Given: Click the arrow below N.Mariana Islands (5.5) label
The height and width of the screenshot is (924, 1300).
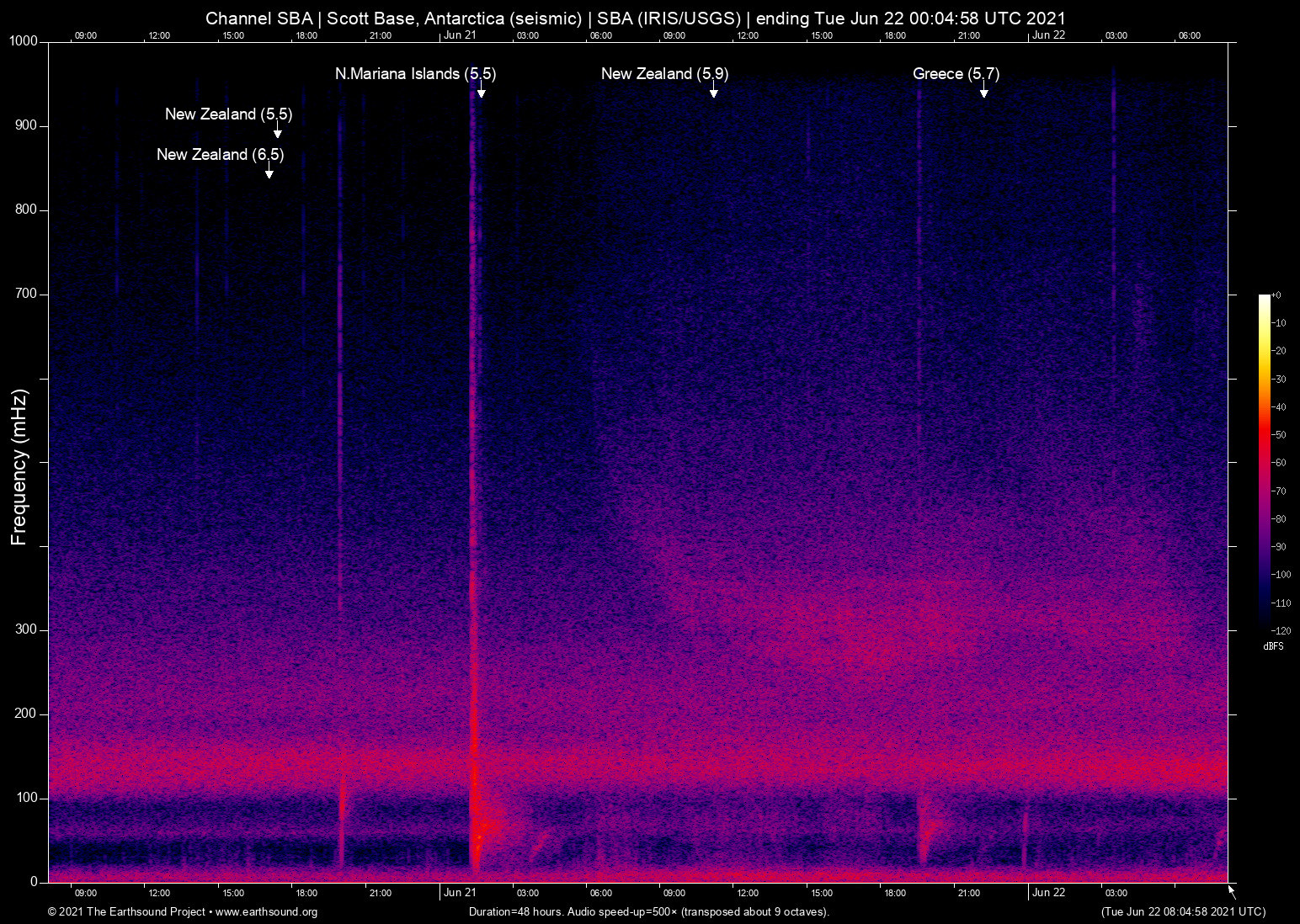Looking at the screenshot, I should (481, 93).
